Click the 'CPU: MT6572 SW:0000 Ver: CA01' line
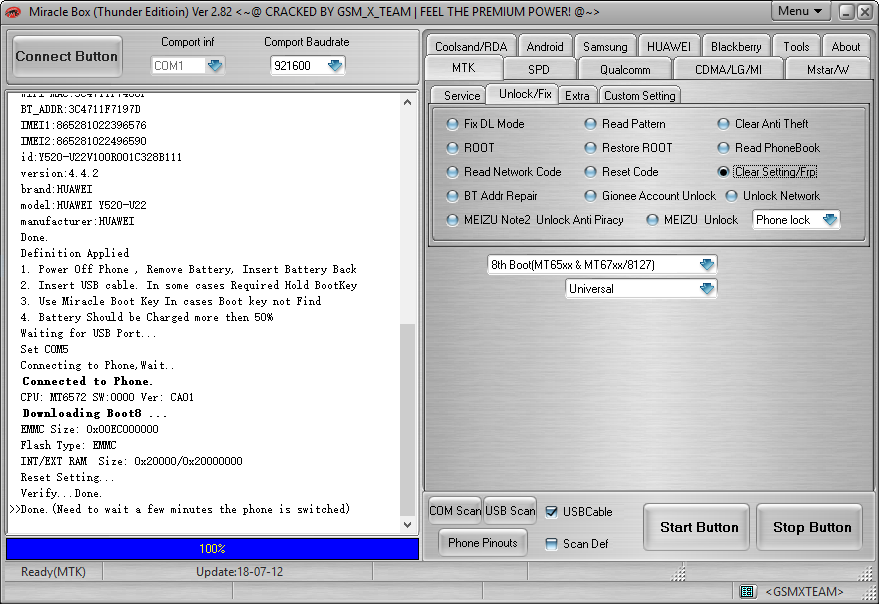 click(107, 397)
